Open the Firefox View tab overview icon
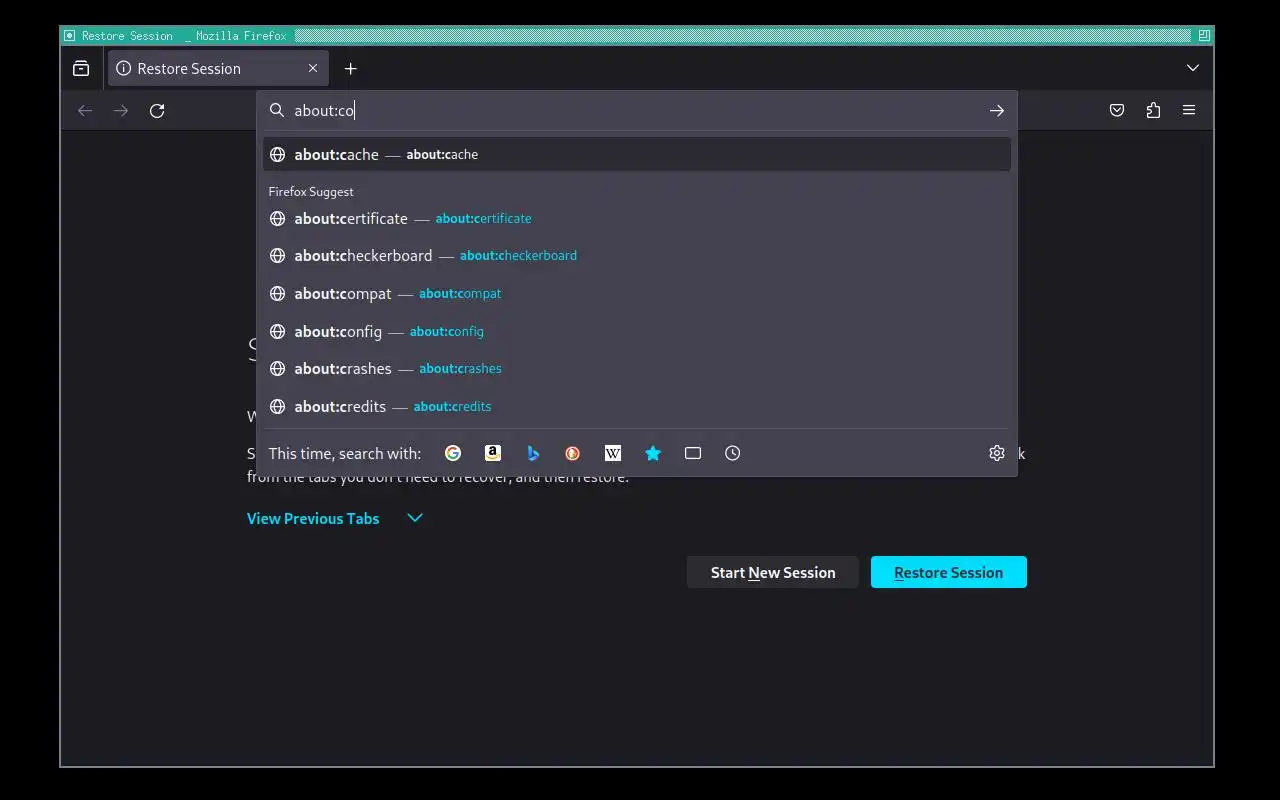 click(x=81, y=68)
